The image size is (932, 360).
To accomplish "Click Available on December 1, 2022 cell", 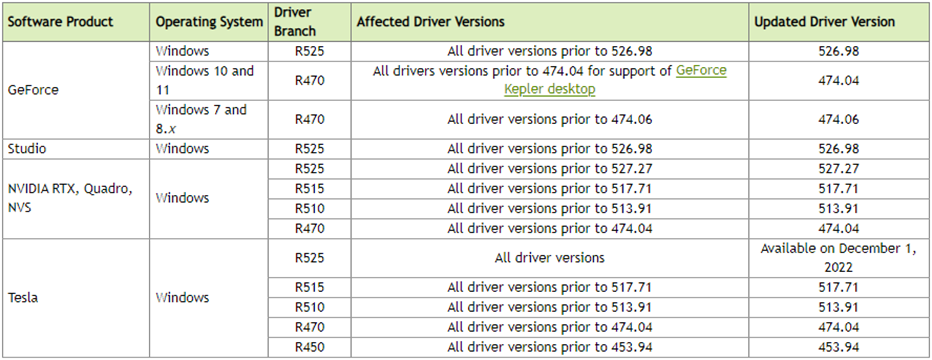I will click(839, 258).
